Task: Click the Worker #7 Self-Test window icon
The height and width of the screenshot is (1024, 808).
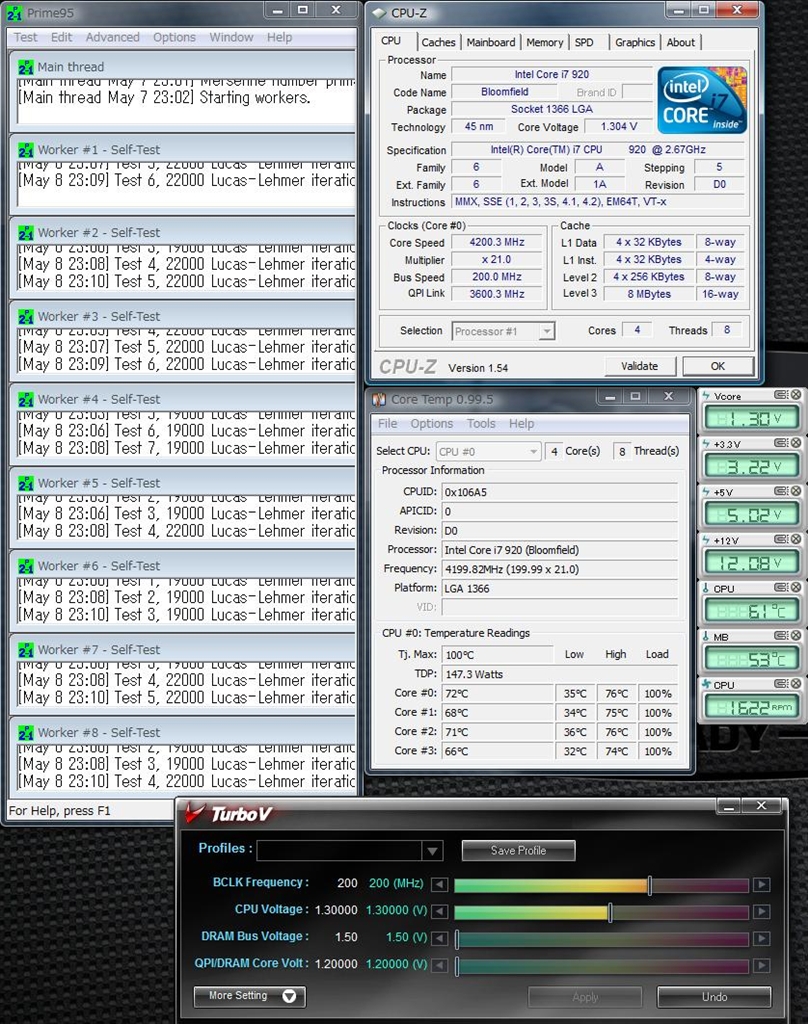Action: point(25,650)
